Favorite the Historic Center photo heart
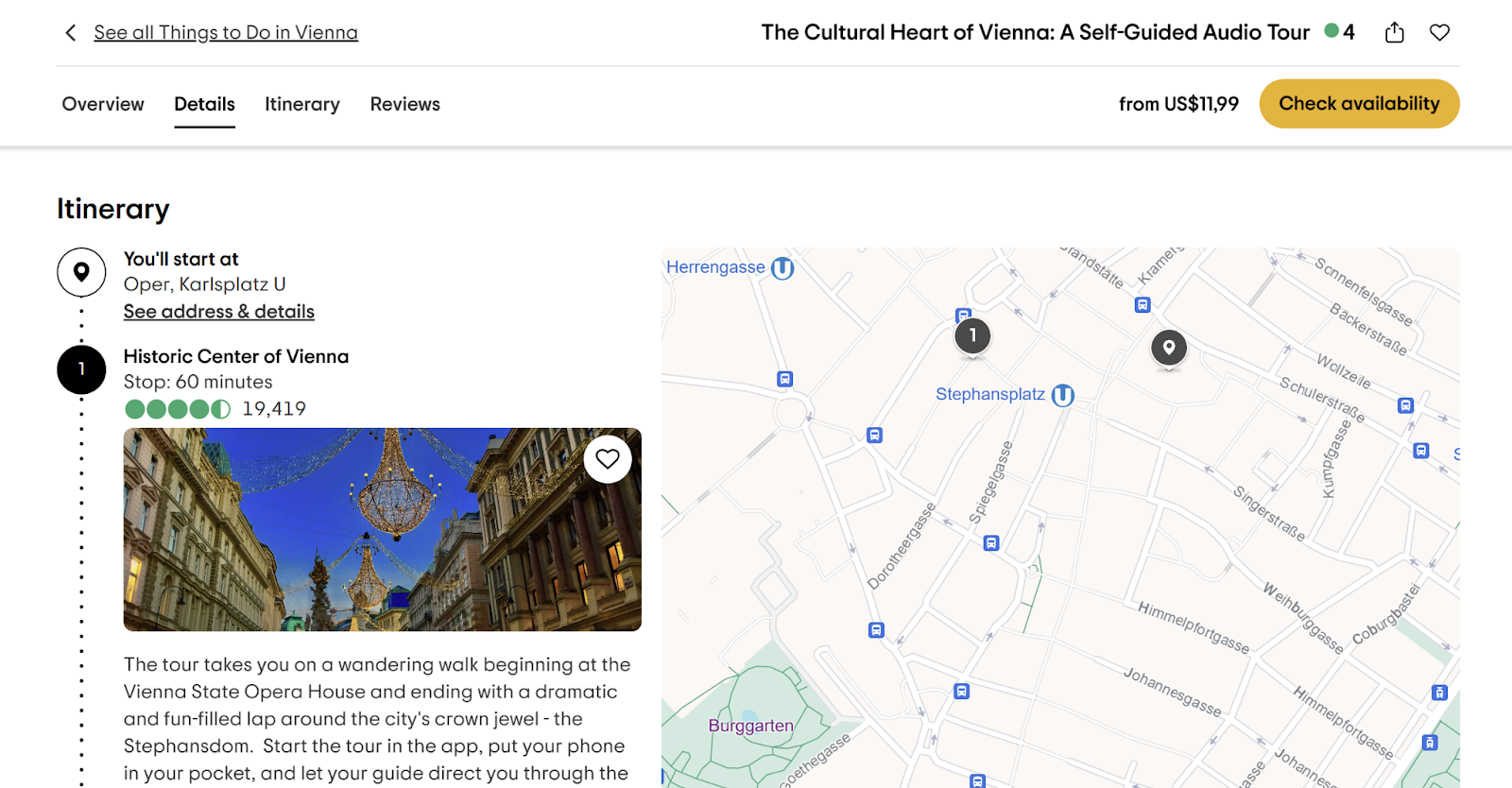Screen dimensions: 1512x788 607,459
